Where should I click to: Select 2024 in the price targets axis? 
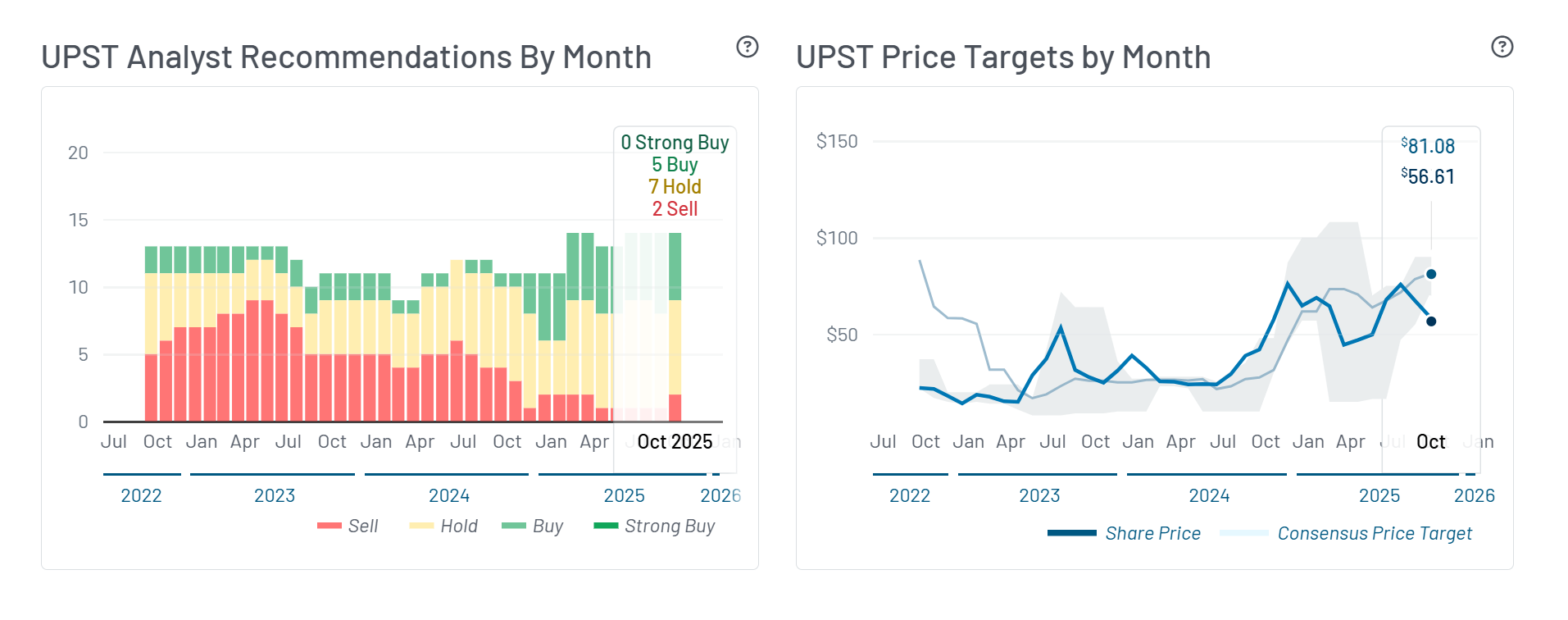1209,495
